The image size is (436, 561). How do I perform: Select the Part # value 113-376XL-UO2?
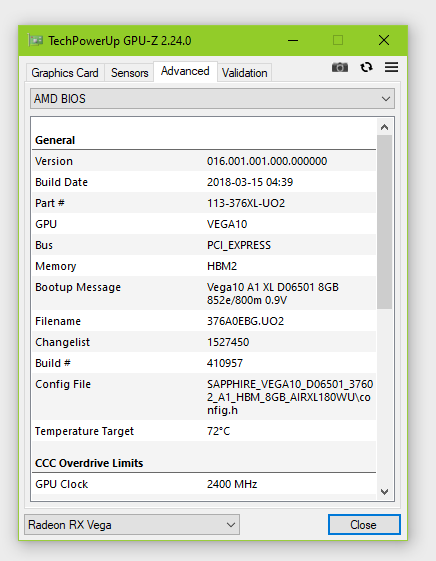tap(246, 203)
